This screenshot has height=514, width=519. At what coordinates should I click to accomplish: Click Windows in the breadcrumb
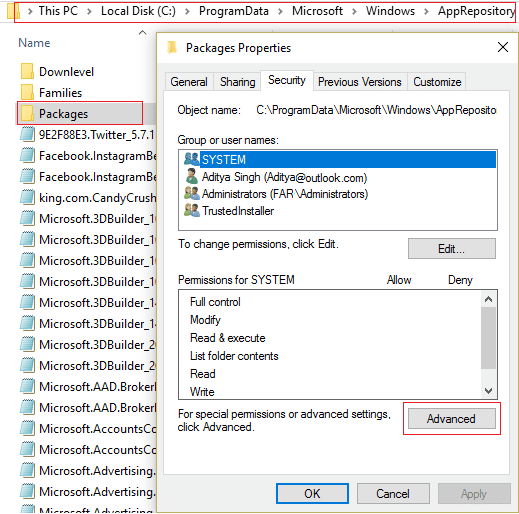[390, 11]
